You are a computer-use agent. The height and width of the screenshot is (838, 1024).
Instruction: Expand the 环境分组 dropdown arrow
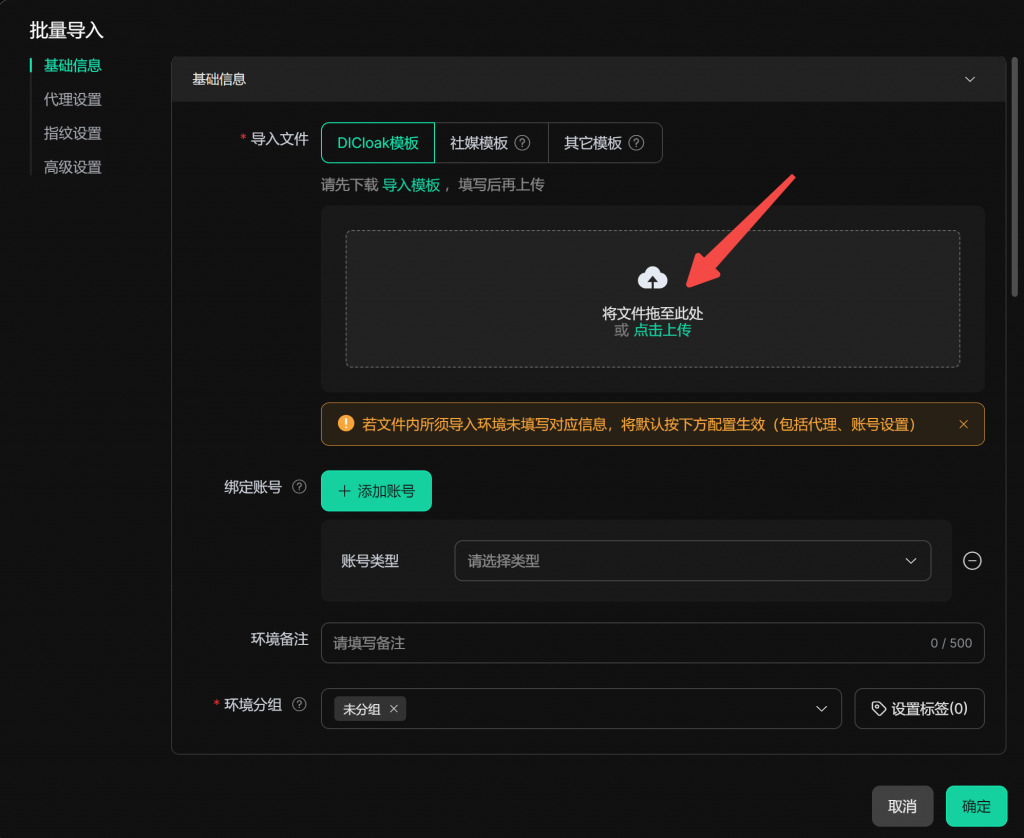click(821, 709)
